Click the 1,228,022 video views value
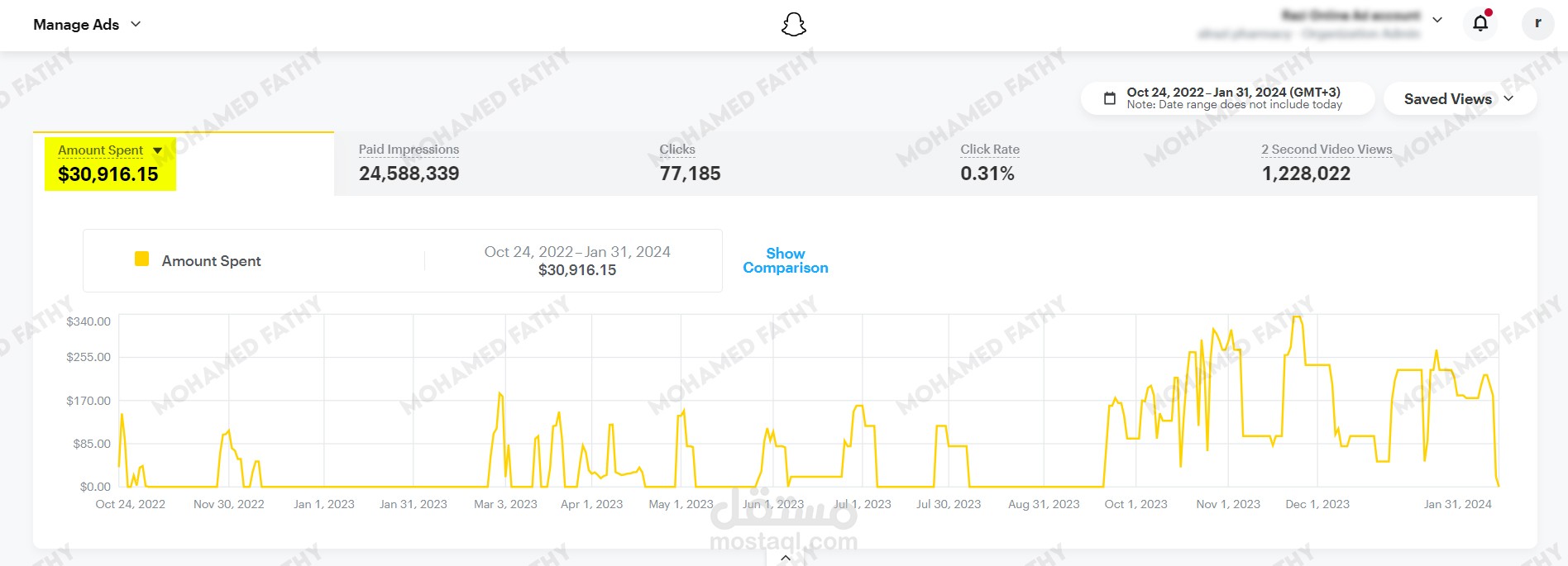This screenshot has height=566, width=1568. pos(1306,174)
